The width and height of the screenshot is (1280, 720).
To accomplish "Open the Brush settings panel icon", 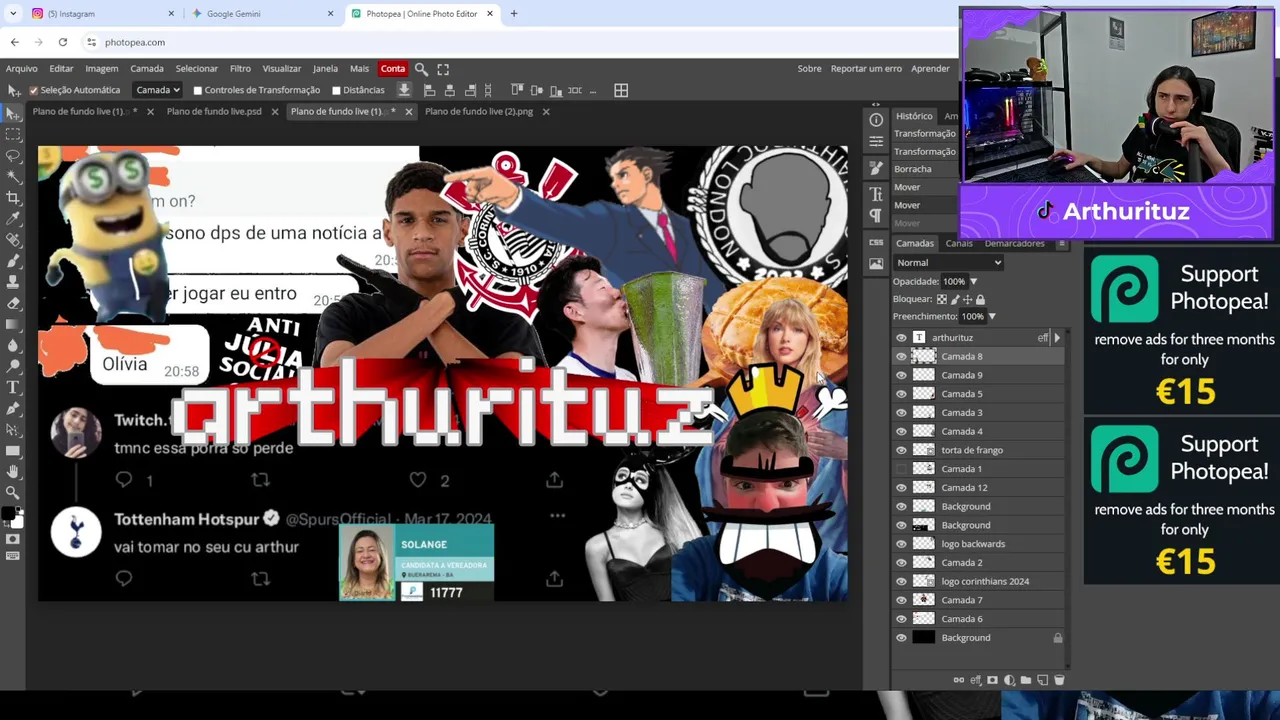I will tap(876, 168).
